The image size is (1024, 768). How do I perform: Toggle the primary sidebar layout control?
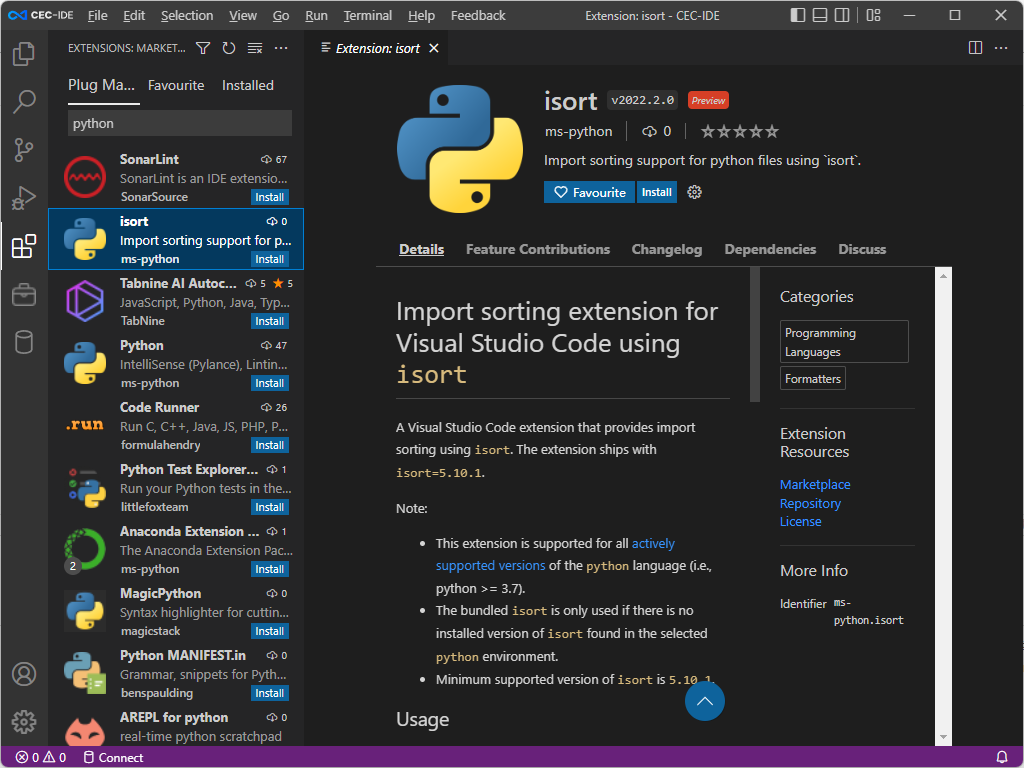pos(798,14)
